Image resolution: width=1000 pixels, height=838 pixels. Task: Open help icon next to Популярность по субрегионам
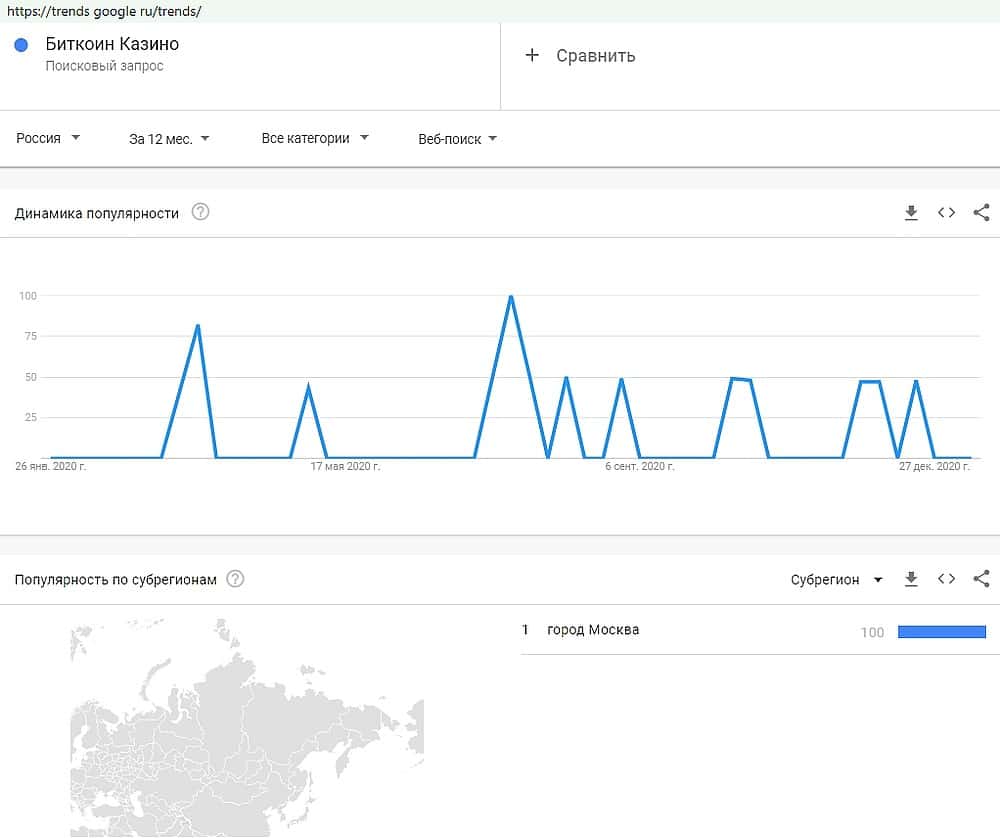(x=235, y=579)
